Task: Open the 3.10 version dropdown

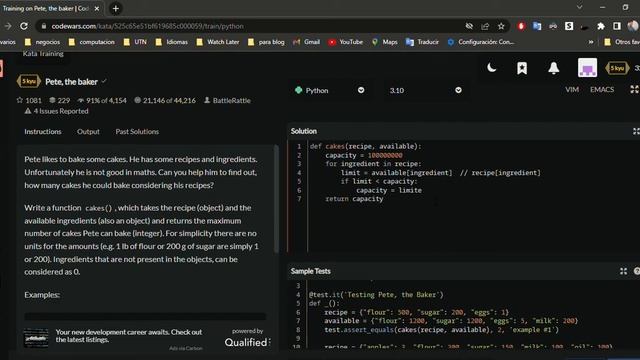Action: 425,90
